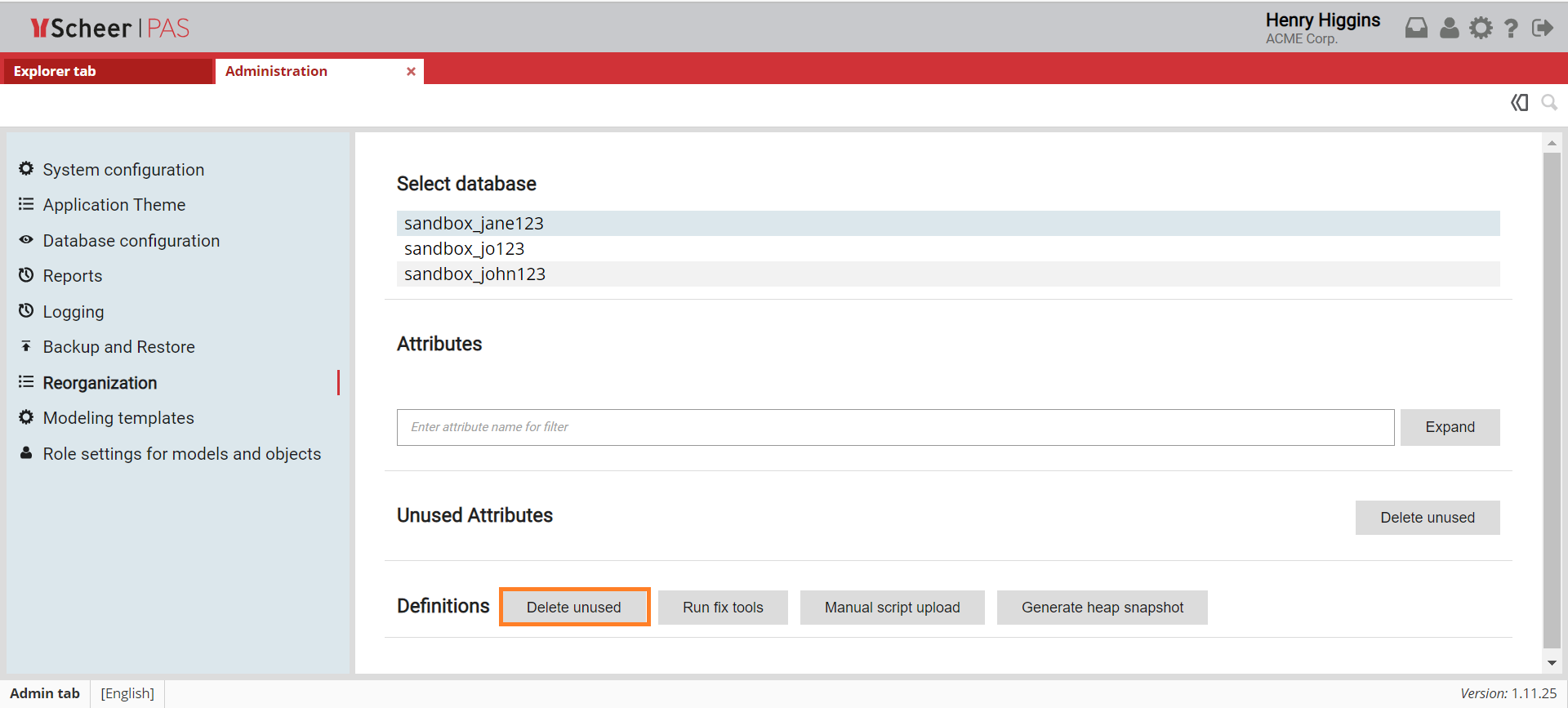Select Backup and Restore menu item
This screenshot has width=1568, height=708.
point(118,347)
